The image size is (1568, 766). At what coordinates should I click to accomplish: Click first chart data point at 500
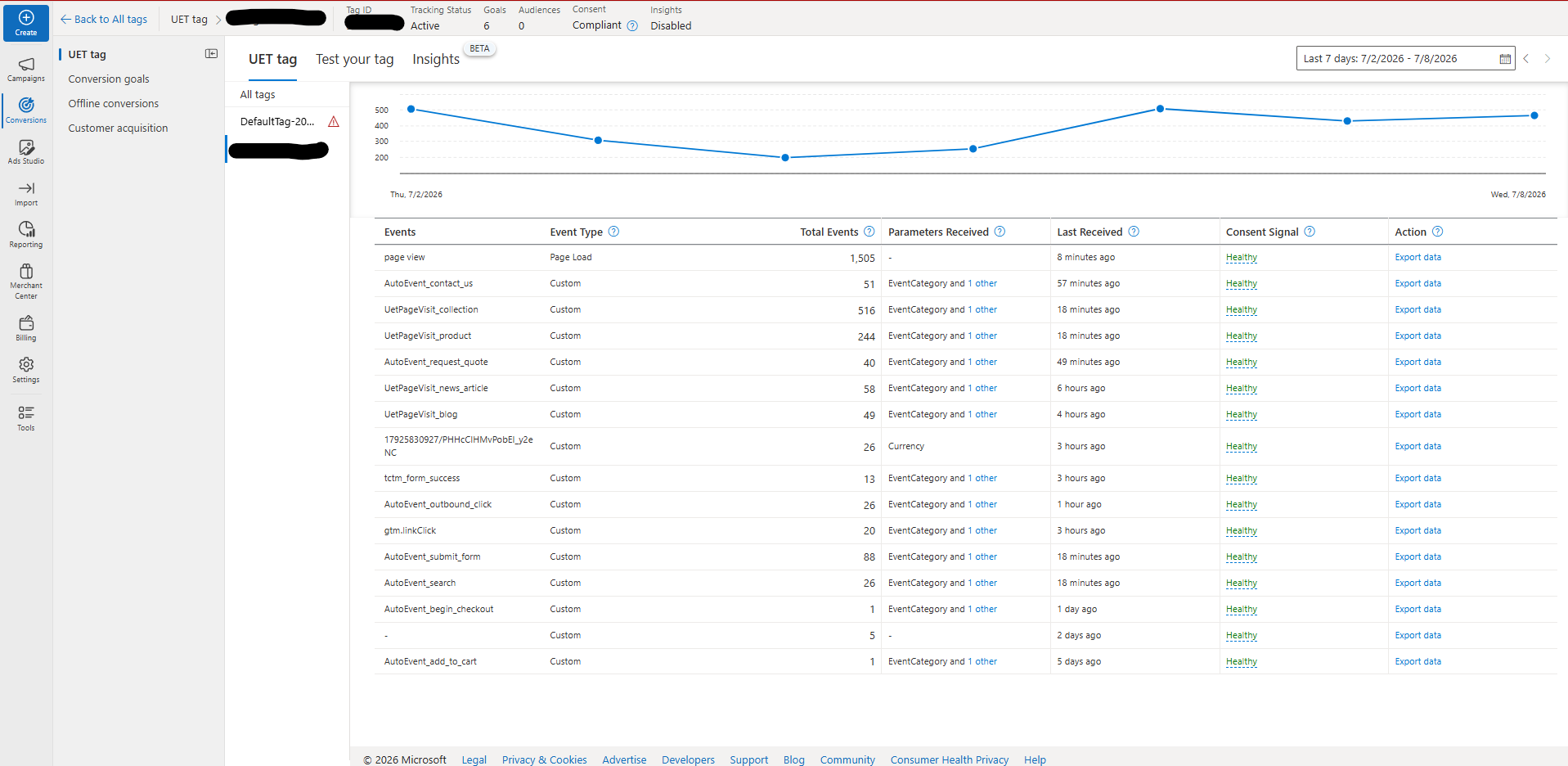(411, 109)
